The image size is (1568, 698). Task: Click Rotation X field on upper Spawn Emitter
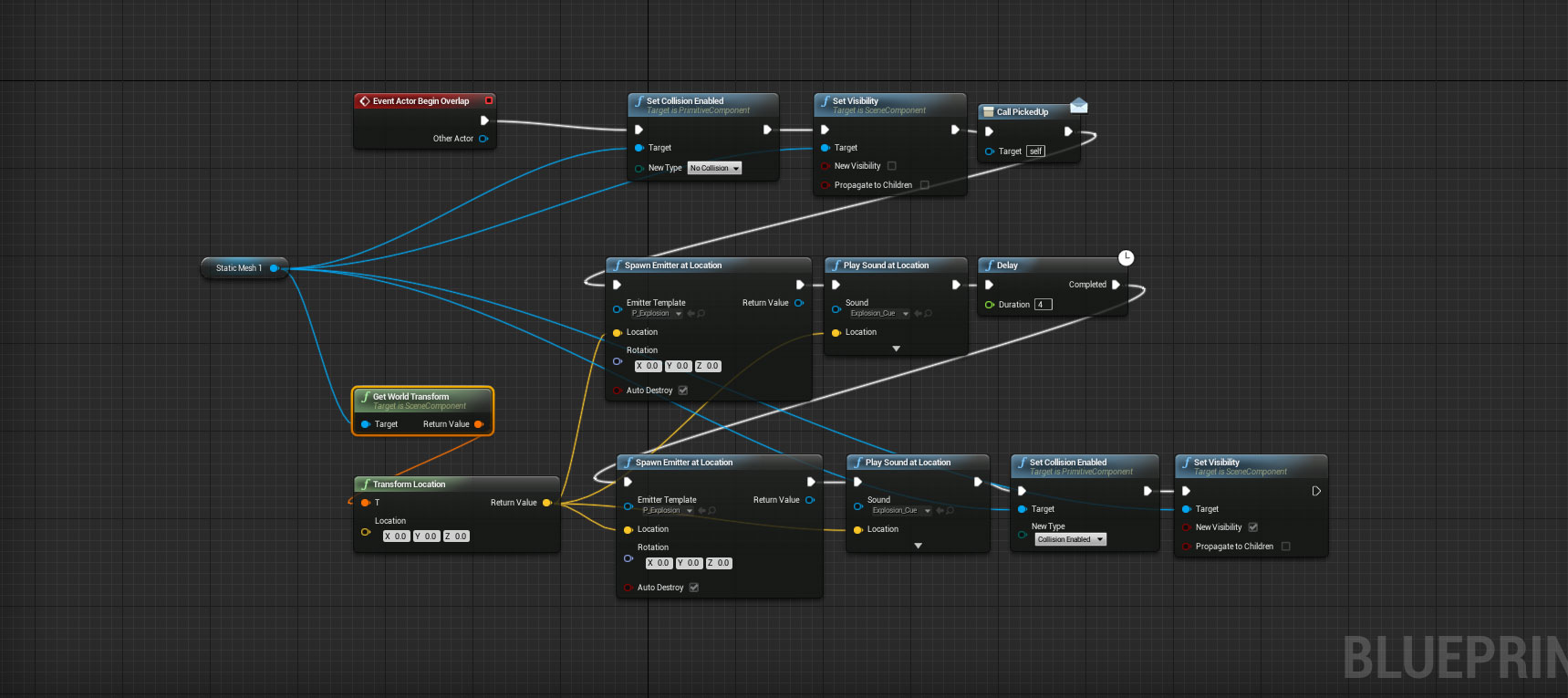point(648,366)
